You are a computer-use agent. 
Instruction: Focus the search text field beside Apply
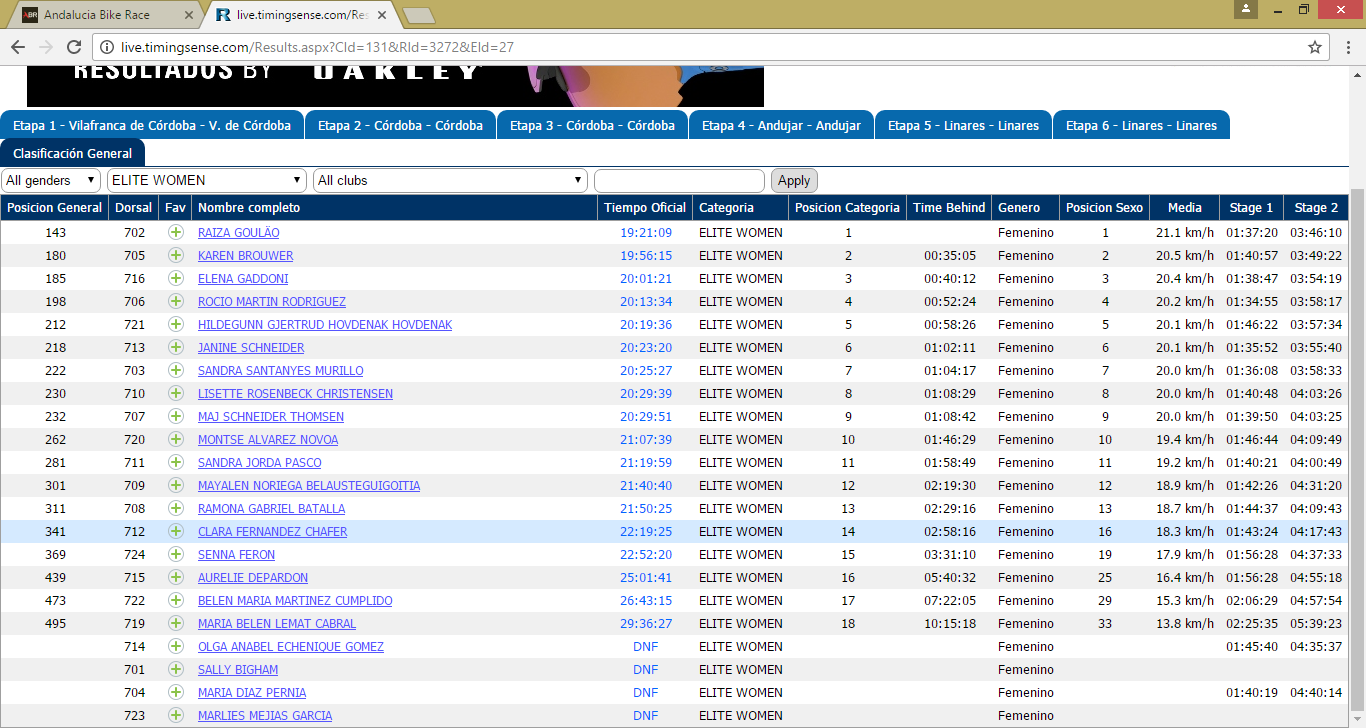679,180
